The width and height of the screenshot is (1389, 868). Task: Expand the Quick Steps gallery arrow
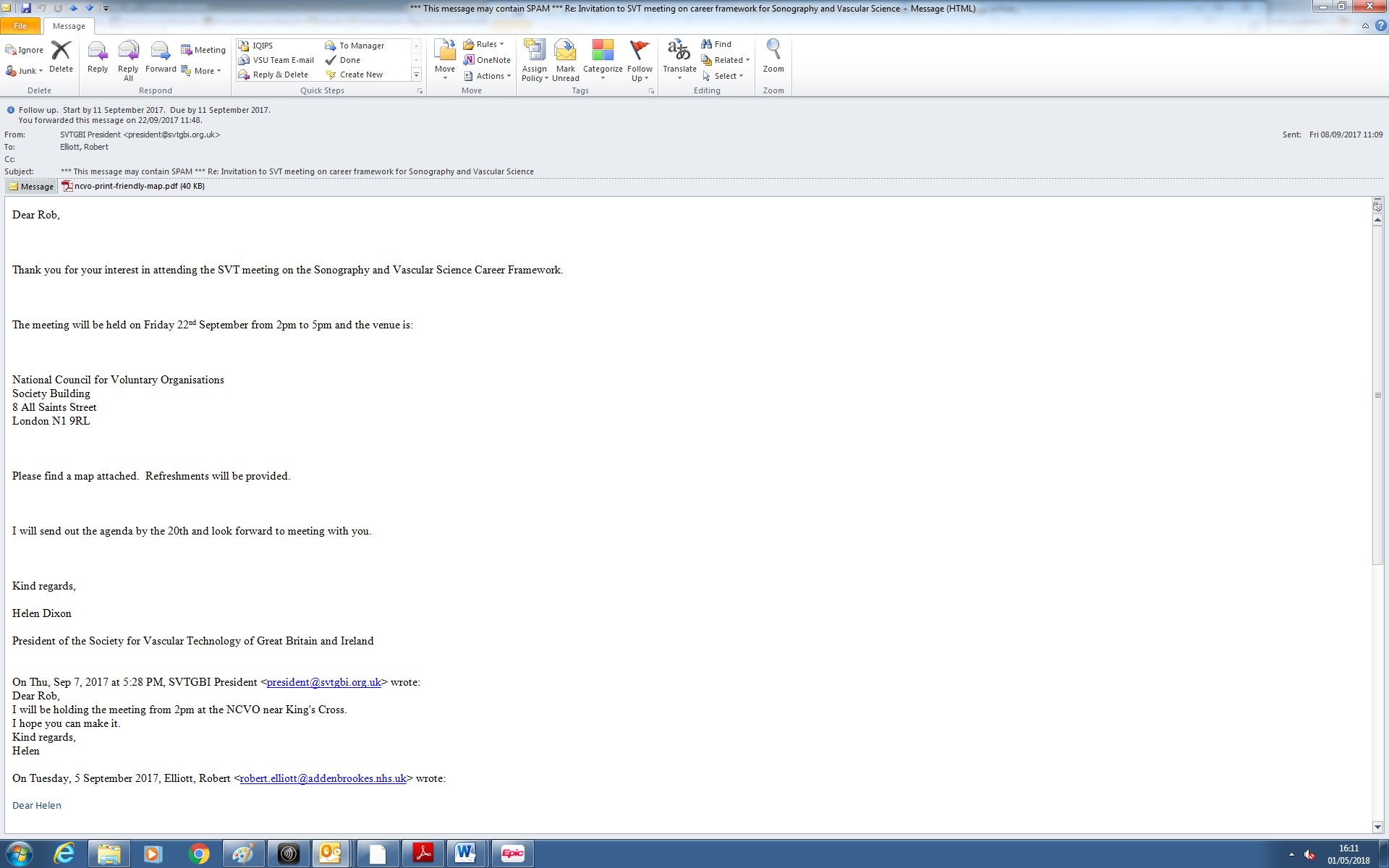click(x=416, y=75)
